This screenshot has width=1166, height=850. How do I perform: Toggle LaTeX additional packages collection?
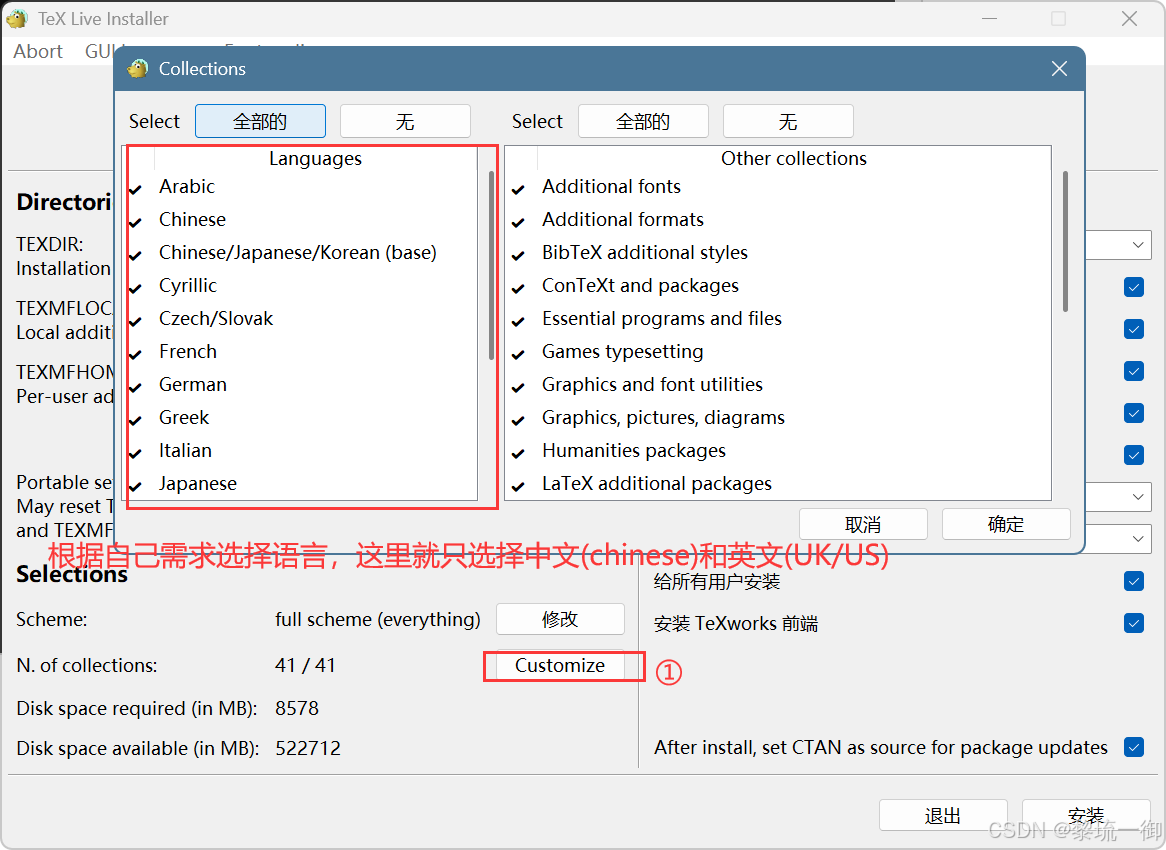pos(519,486)
